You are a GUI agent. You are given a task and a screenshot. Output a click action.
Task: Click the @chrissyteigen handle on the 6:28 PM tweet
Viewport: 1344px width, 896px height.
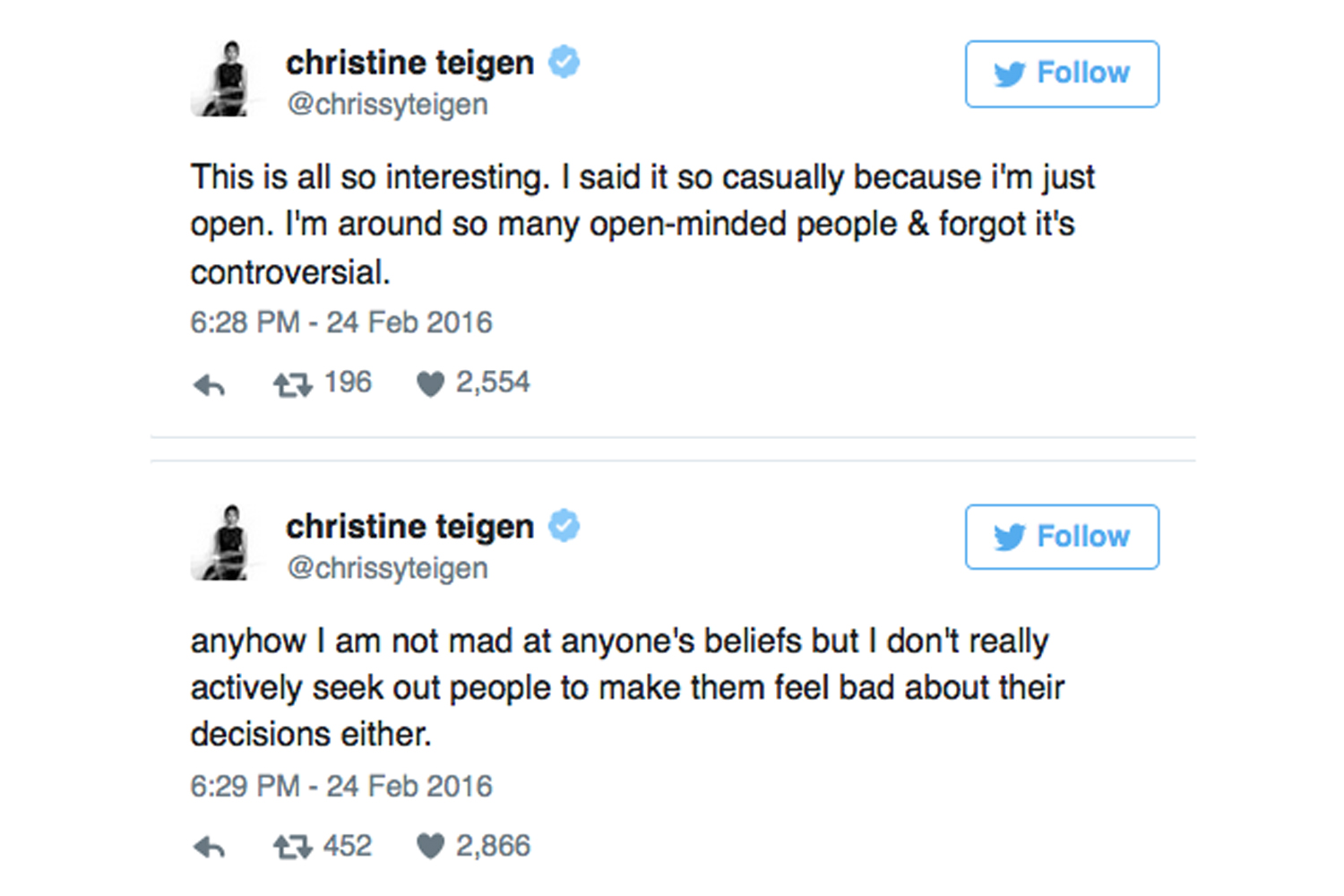(x=387, y=104)
